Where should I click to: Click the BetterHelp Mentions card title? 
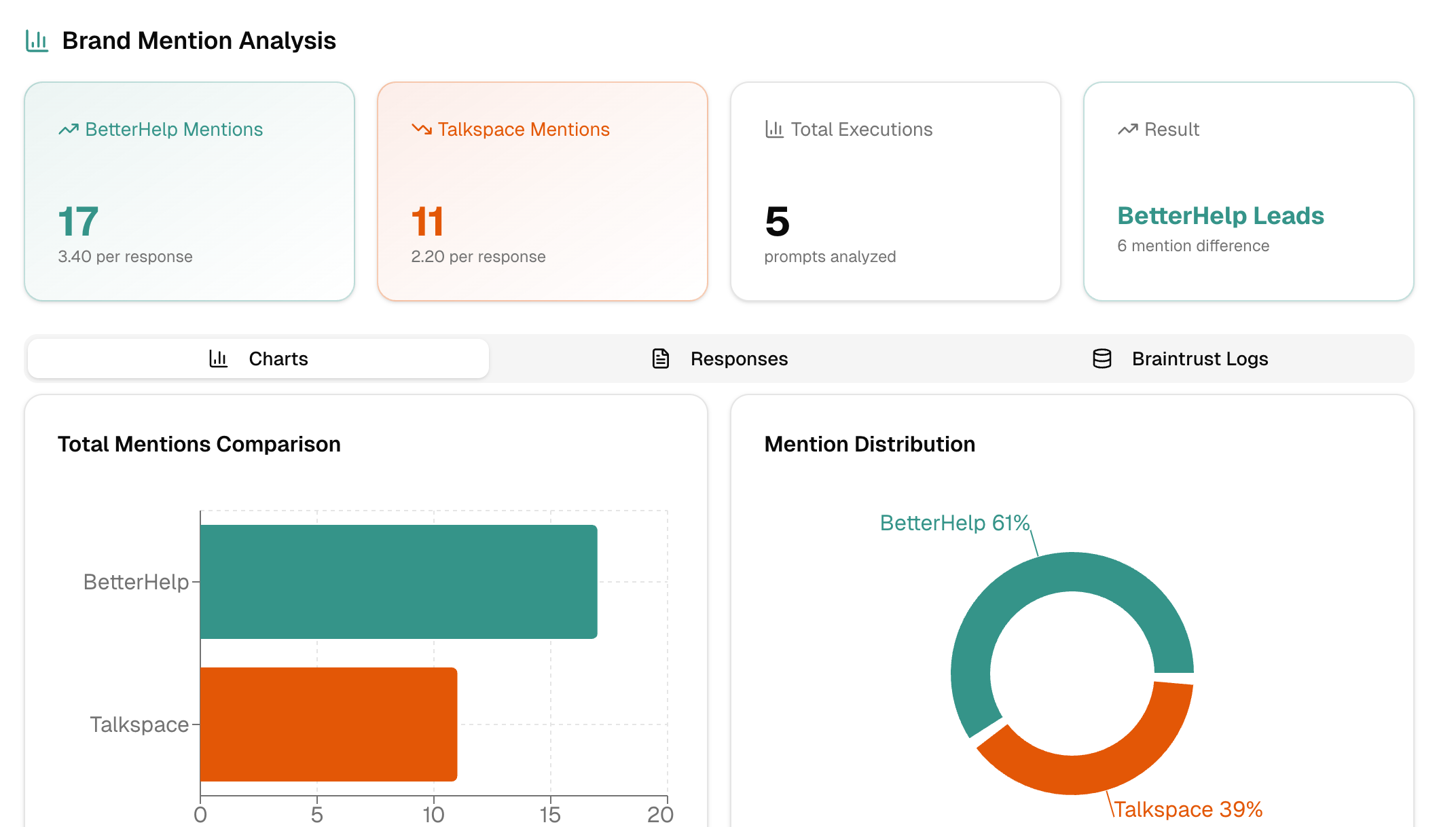pos(174,129)
